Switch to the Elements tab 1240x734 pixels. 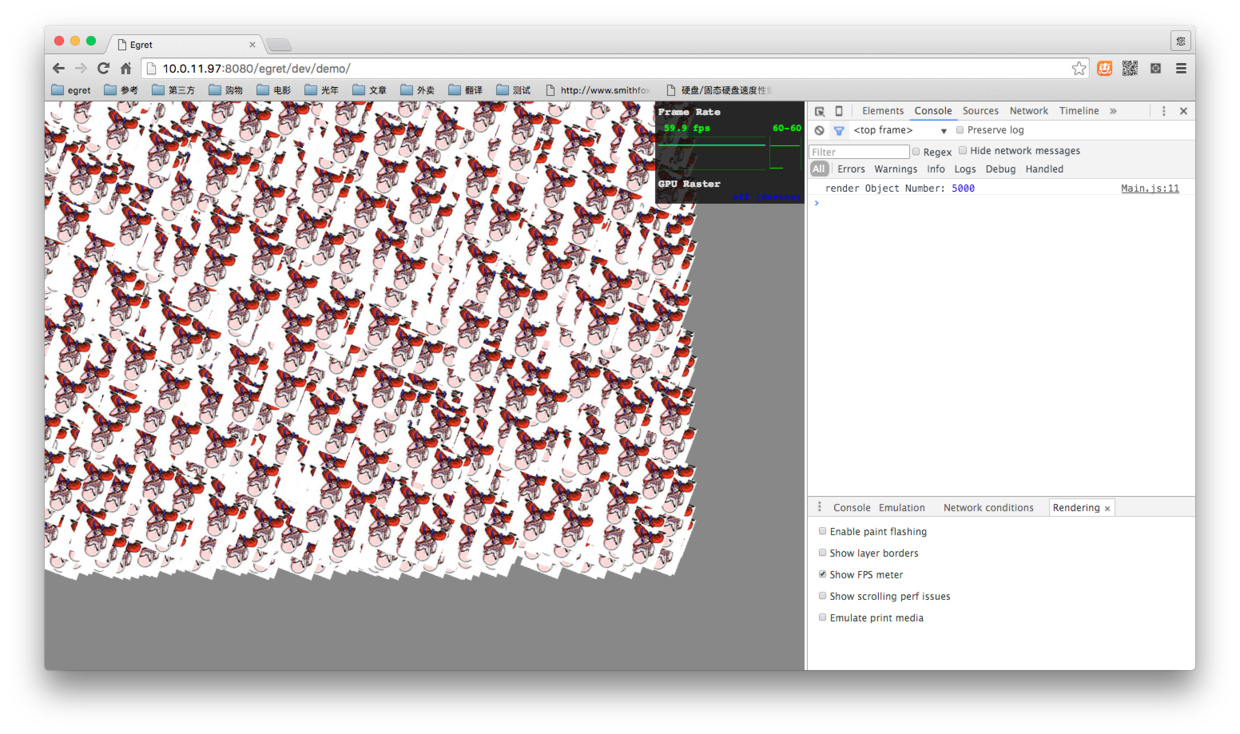pyautogui.click(x=882, y=111)
